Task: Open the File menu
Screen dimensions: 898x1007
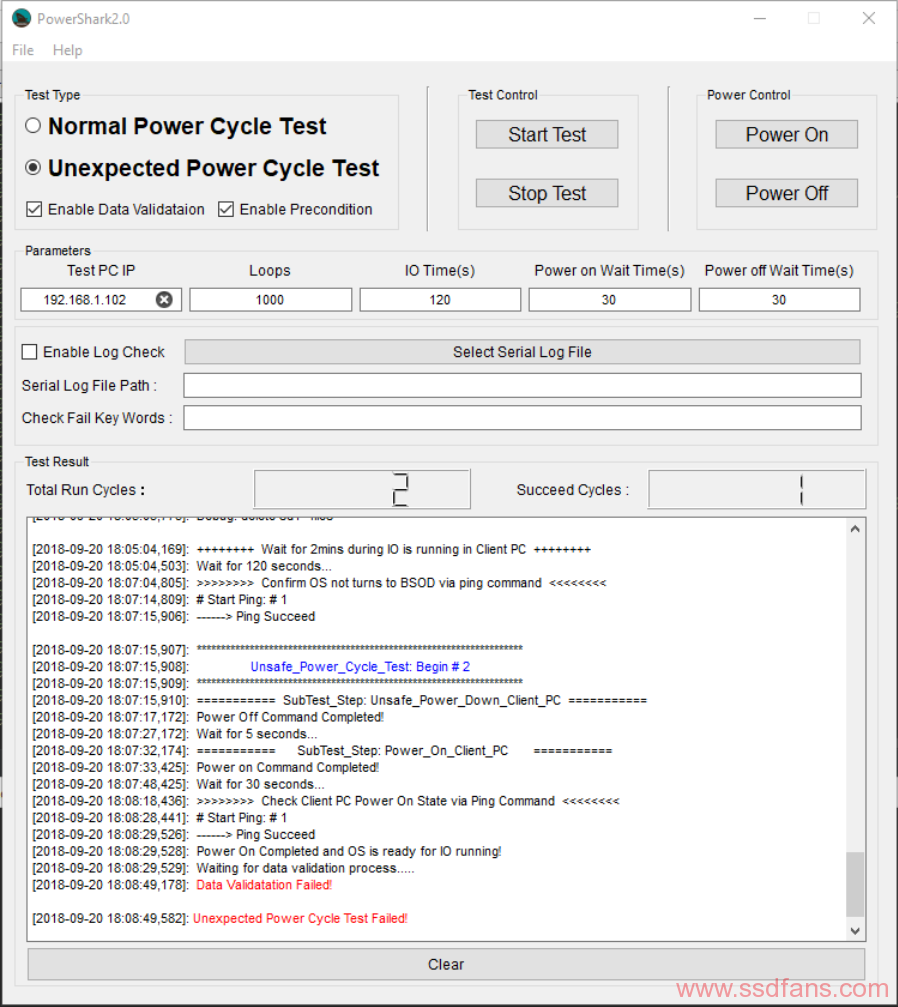Action: pyautogui.click(x=22, y=50)
